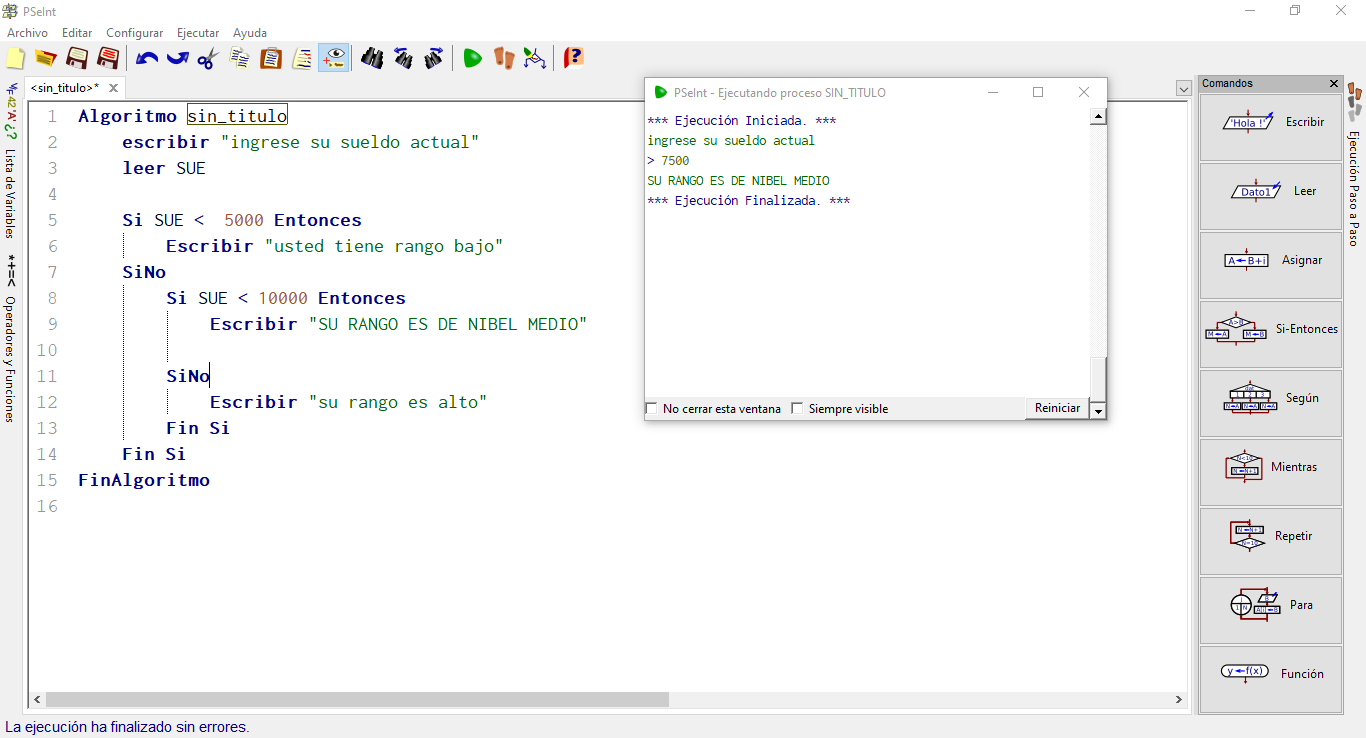The width and height of the screenshot is (1366, 738).
Task: Copy selection with the two-pages icon
Action: click(240, 58)
